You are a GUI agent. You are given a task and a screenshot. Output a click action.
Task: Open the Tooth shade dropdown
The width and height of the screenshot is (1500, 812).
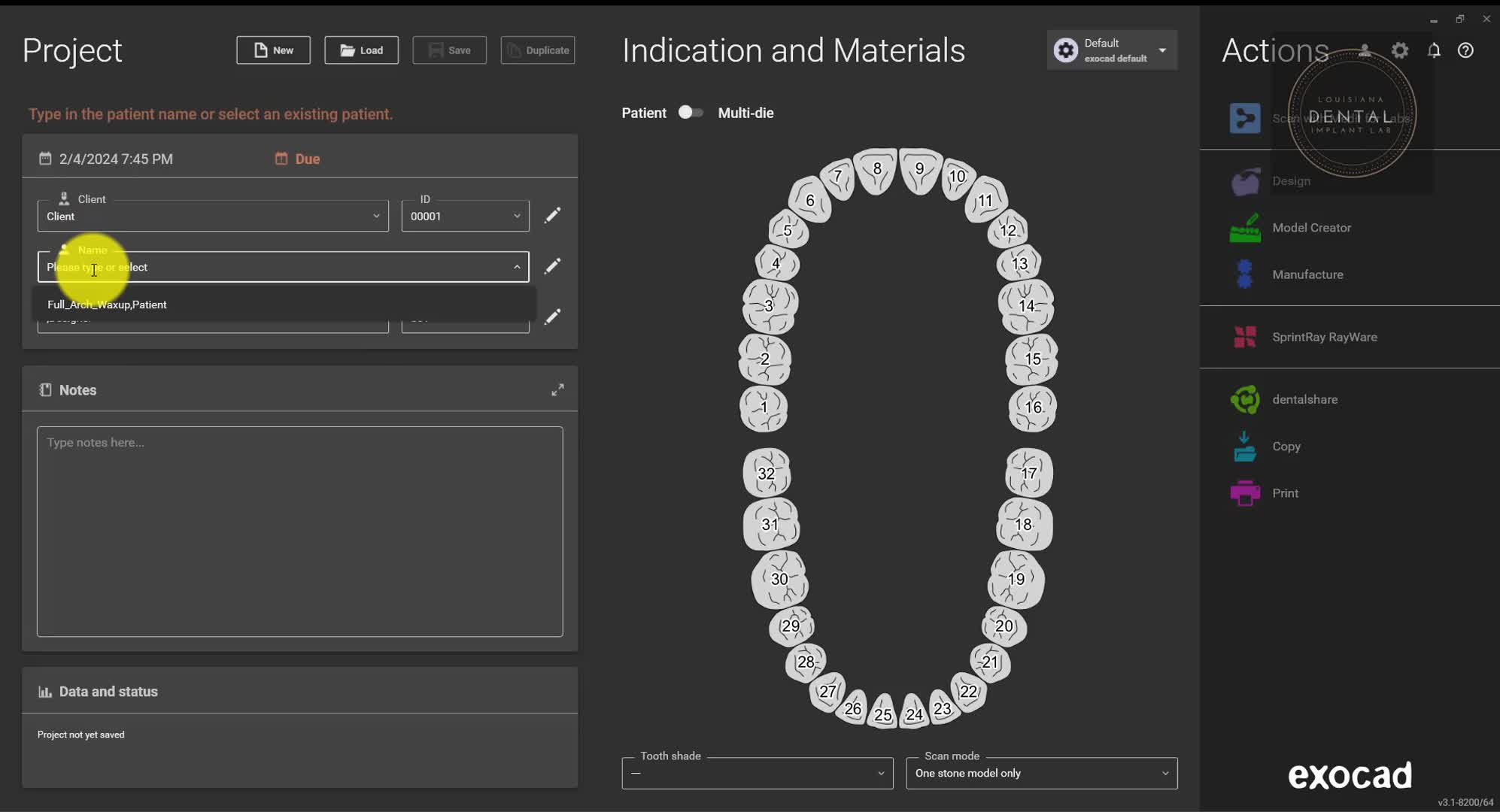758,773
